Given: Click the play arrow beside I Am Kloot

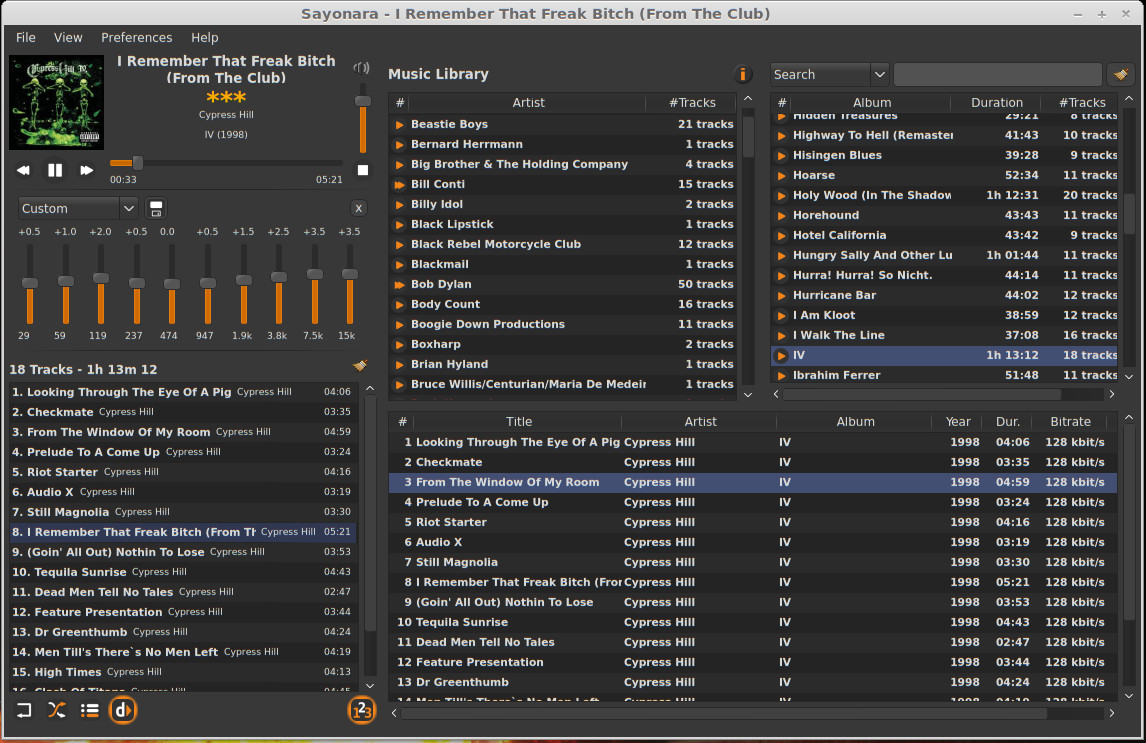Looking at the screenshot, I should coord(781,316).
